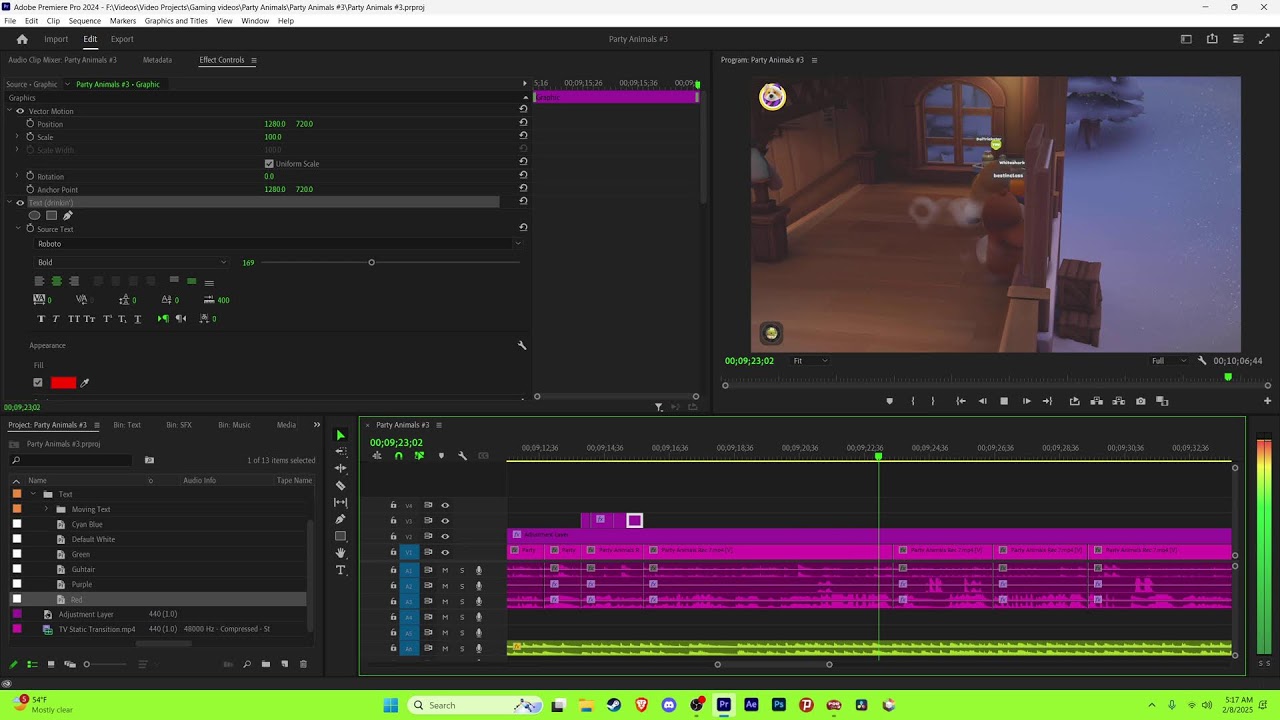Open Timeline Display Settings wrench

[462, 456]
